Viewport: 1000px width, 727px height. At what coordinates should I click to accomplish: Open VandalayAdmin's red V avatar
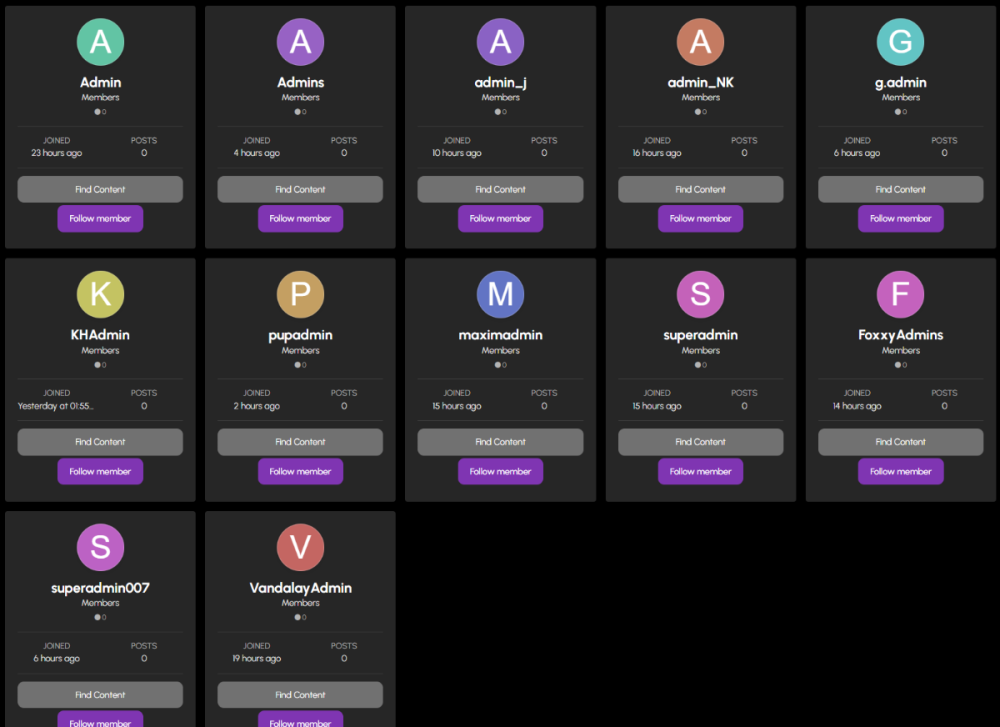(300, 548)
